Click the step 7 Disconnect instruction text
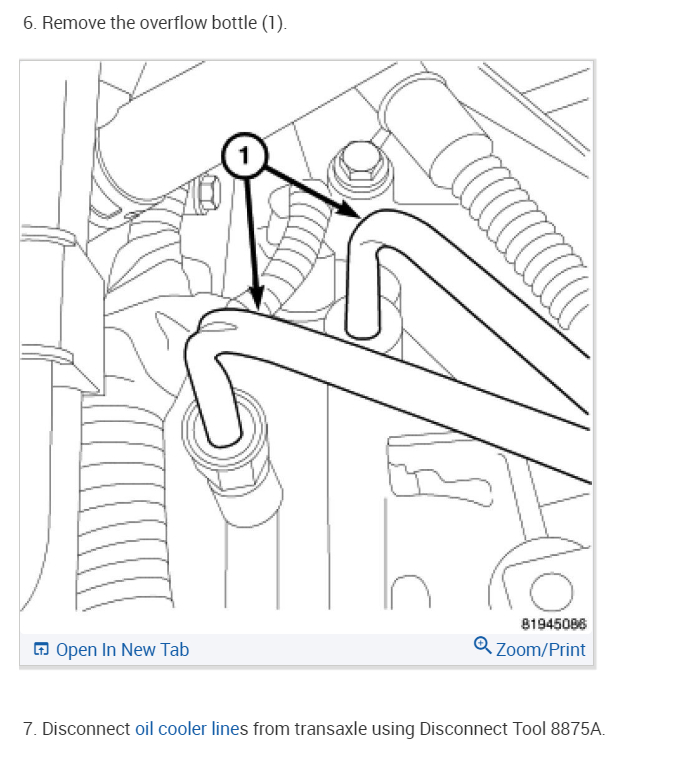This screenshot has width=680, height=760. [x=314, y=728]
